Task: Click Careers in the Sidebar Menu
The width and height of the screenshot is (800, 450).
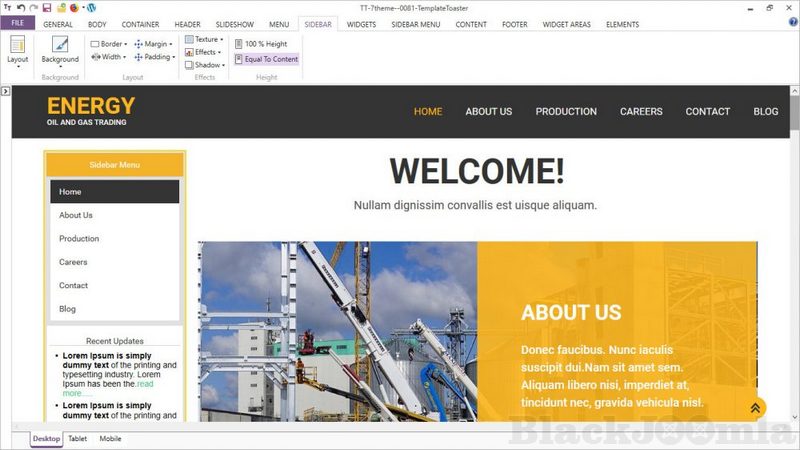Action: [x=73, y=262]
